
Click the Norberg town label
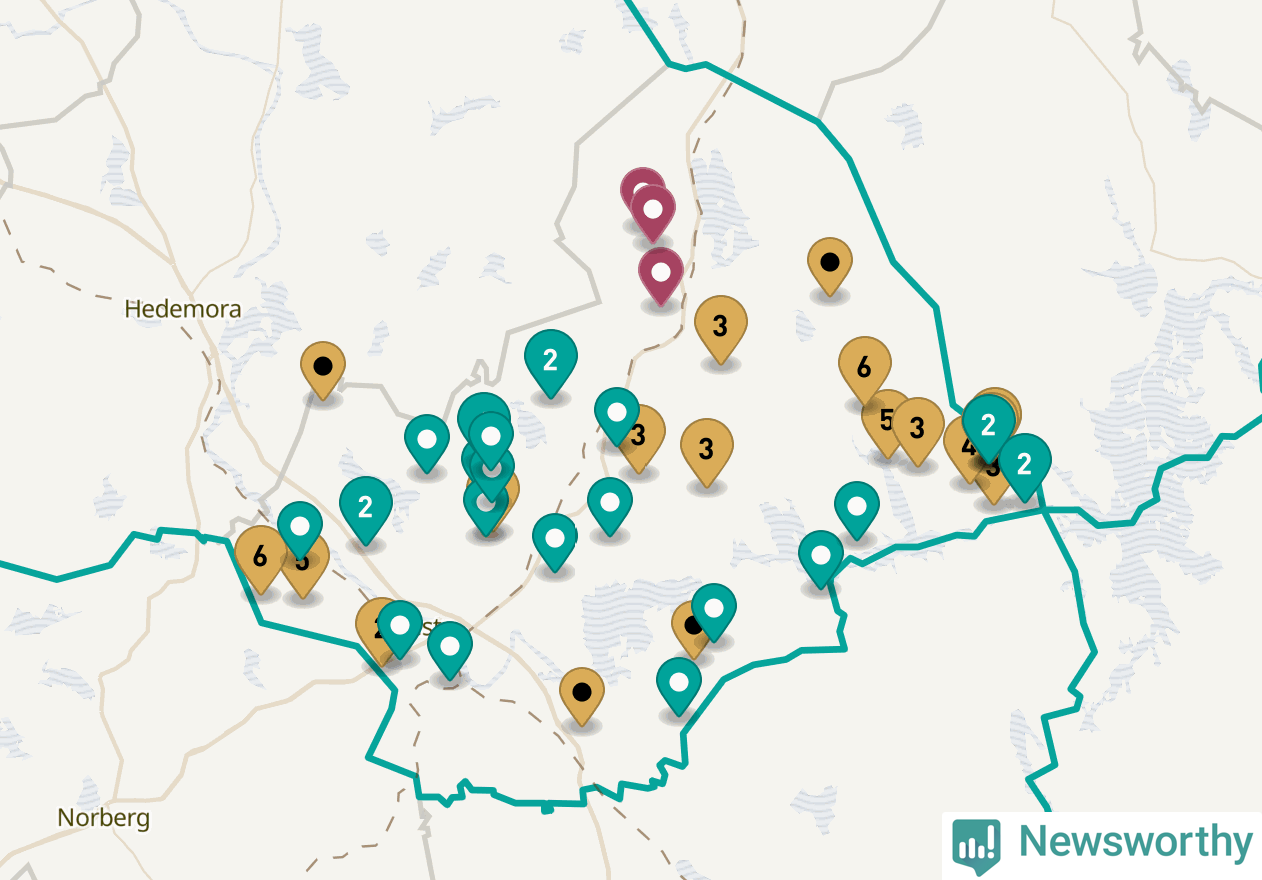point(104,818)
